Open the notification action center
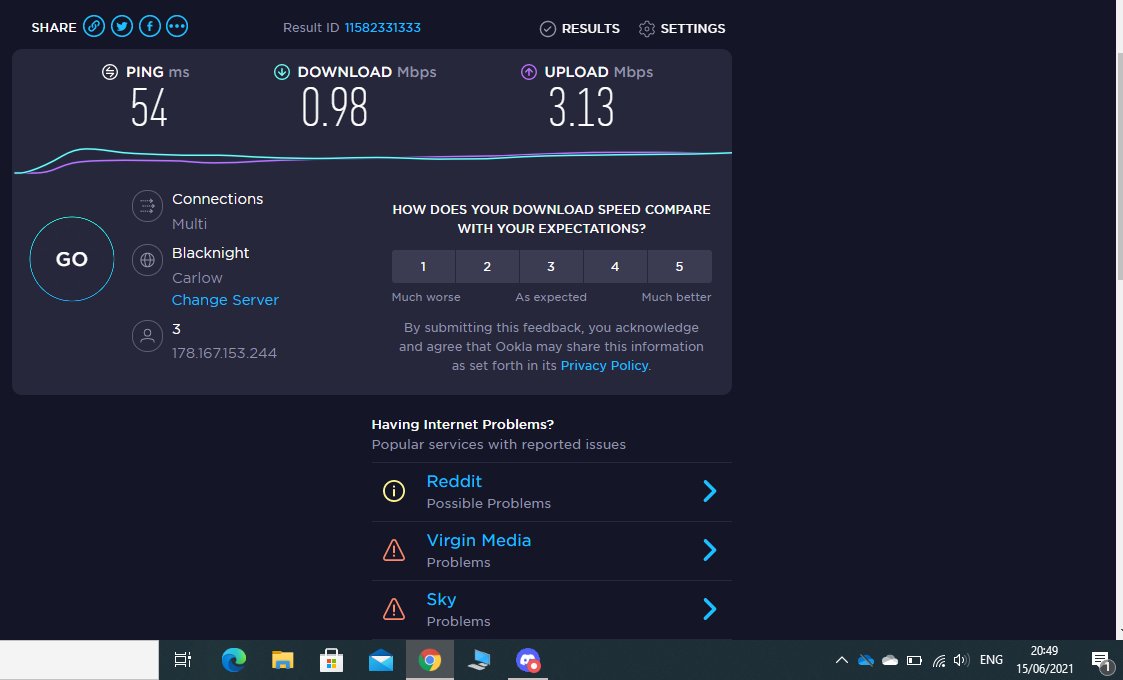Screen dimensions: 1123x680 [1102, 660]
